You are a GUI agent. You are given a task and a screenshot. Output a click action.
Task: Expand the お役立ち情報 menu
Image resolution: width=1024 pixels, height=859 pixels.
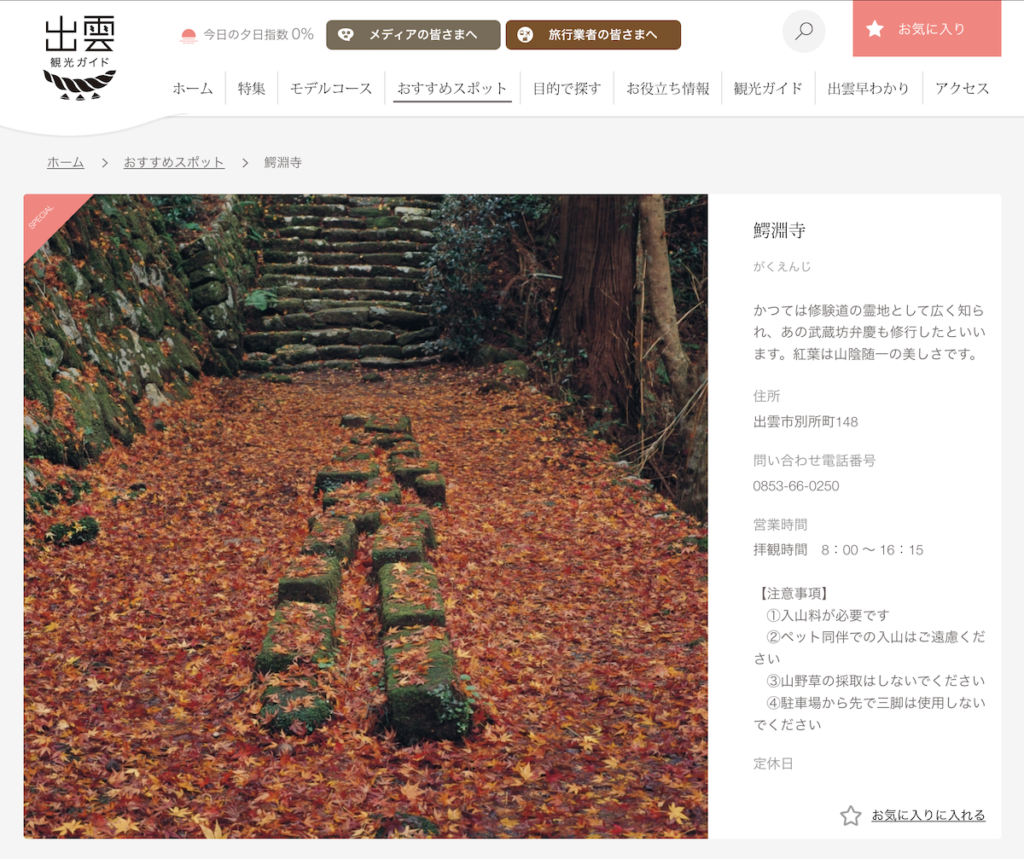pos(667,88)
